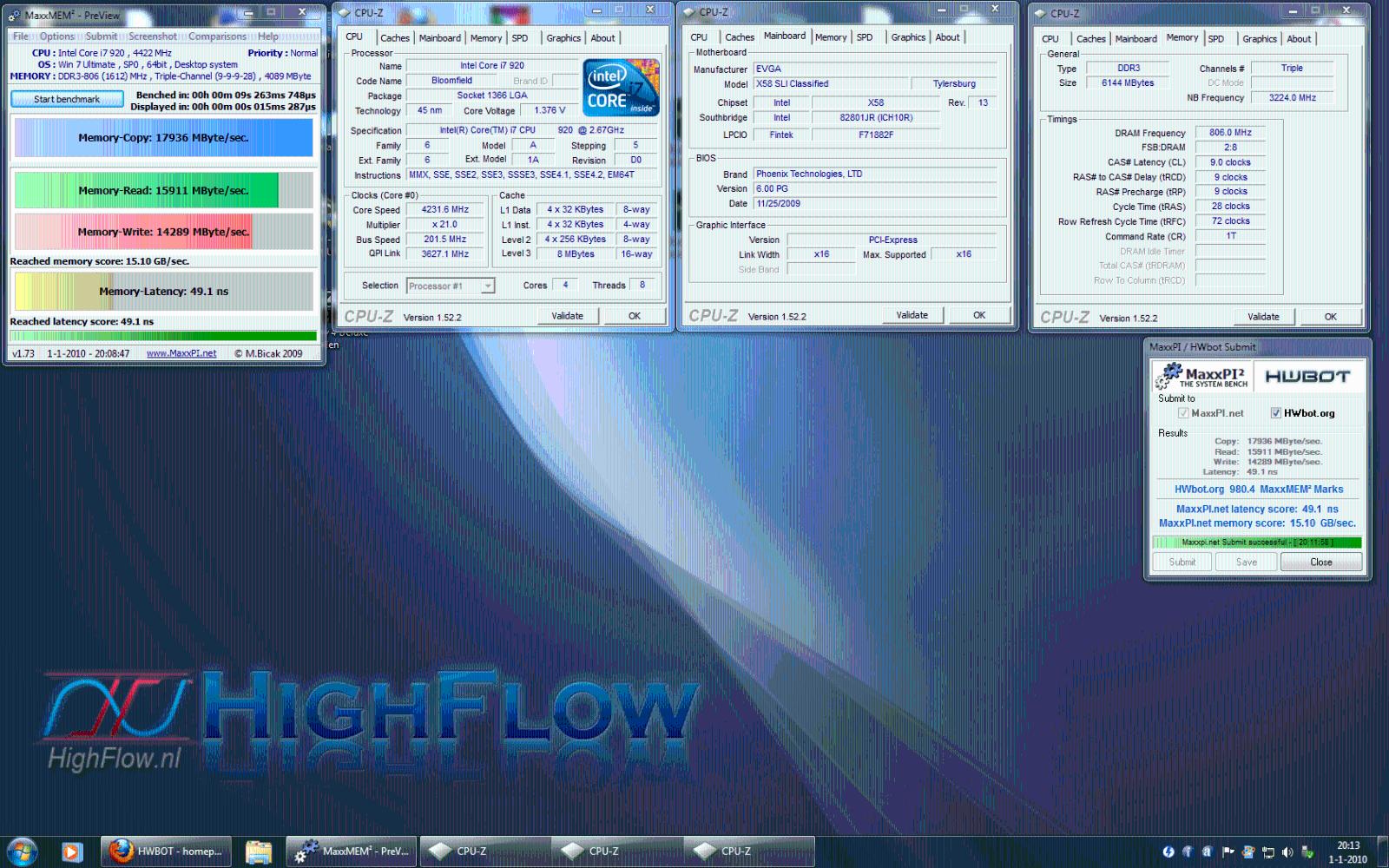Screen dimensions: 1389x868
Task: Open the volume speaker tray icon
Action: coord(1287,852)
